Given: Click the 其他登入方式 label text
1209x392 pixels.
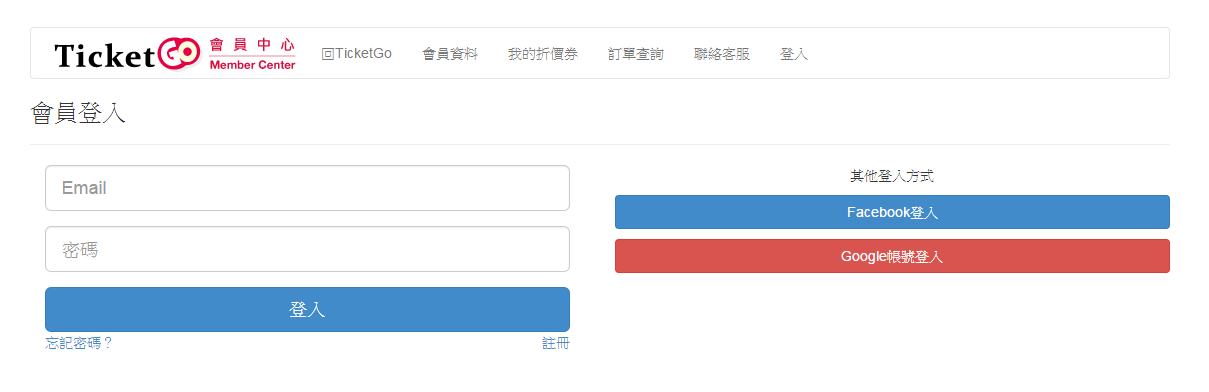Looking at the screenshot, I should tap(892, 176).
